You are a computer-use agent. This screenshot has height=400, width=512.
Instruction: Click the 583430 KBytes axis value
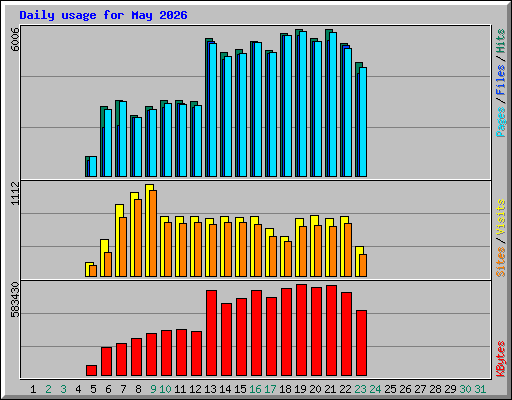pos(15,300)
